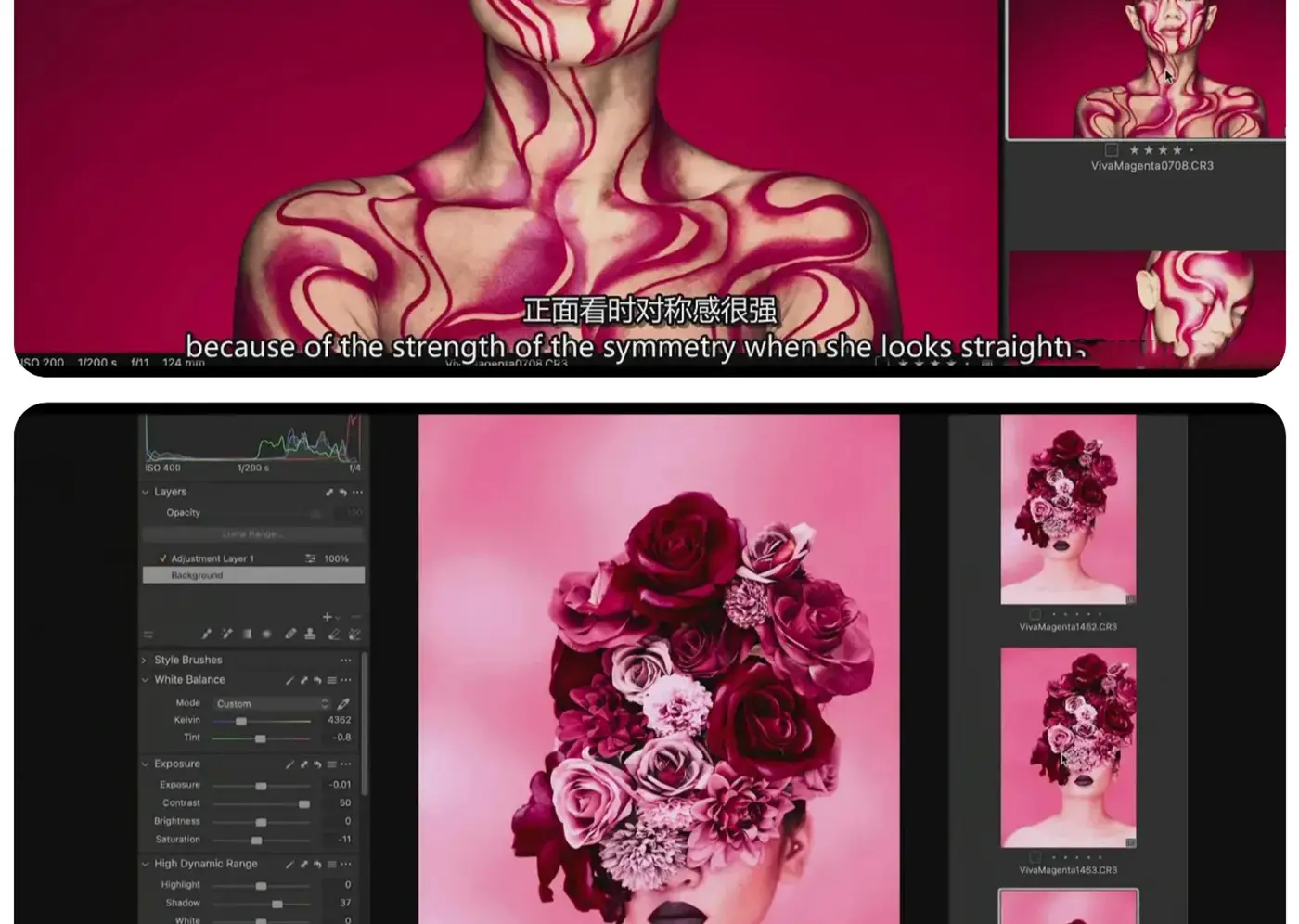Image resolution: width=1299 pixels, height=924 pixels.
Task: Collapse the Exposure panel chevron
Action: (x=145, y=764)
